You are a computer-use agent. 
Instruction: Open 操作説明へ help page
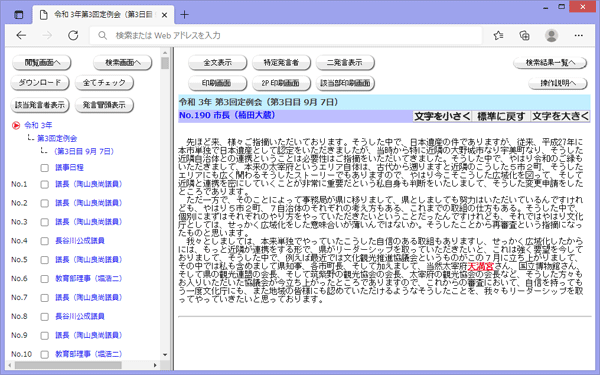tap(558, 83)
